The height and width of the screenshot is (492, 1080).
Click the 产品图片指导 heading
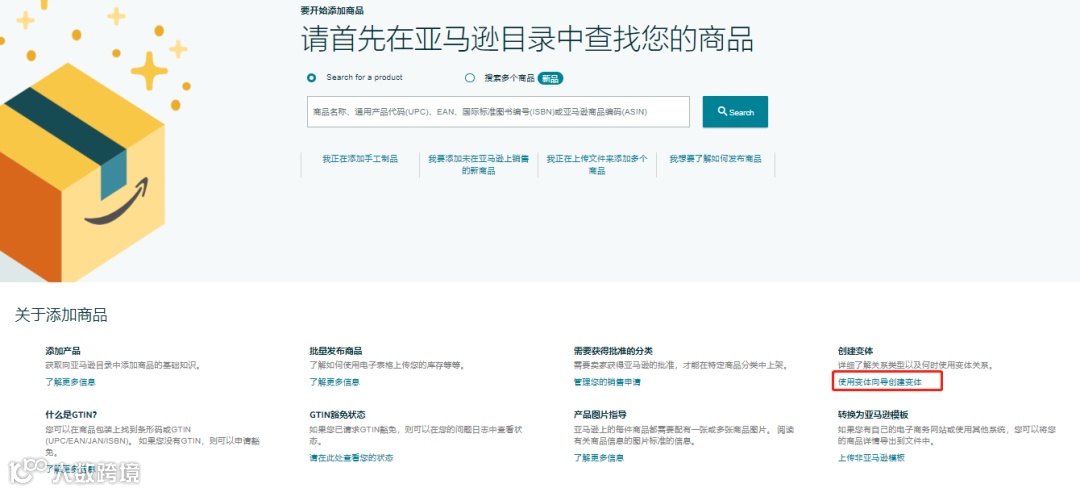pyautogui.click(x=600, y=415)
